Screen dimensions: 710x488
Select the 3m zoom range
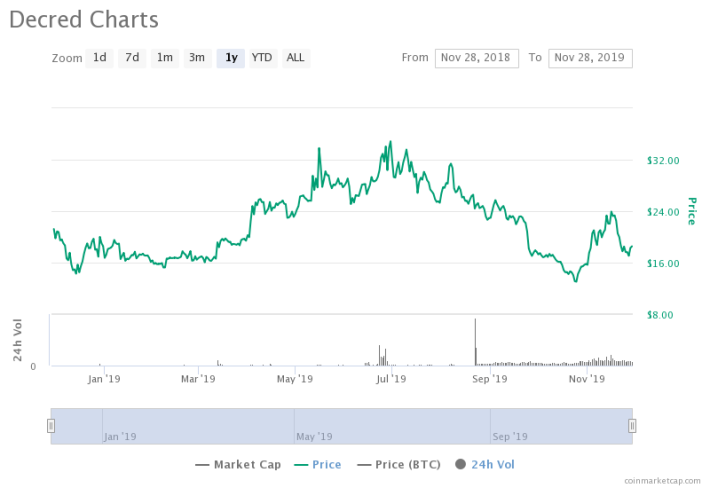pyautogui.click(x=197, y=58)
